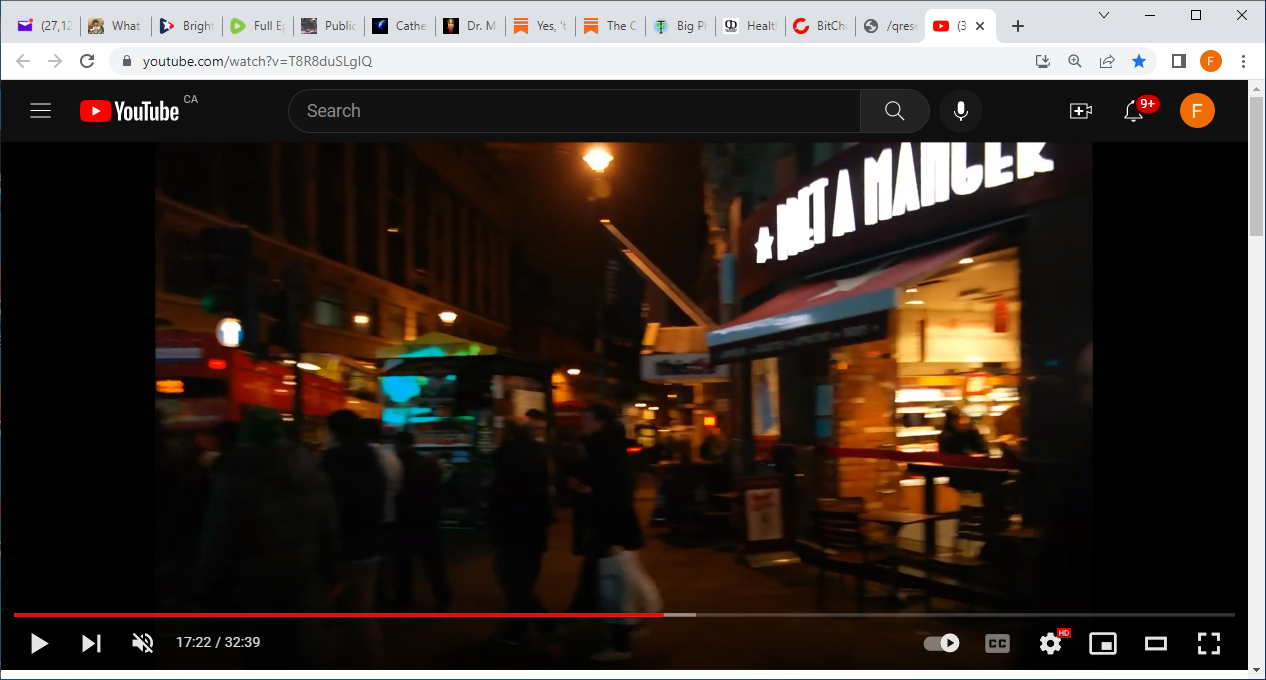The image size is (1266, 680).
Task: Click the video frame to play
Action: click(x=624, y=375)
